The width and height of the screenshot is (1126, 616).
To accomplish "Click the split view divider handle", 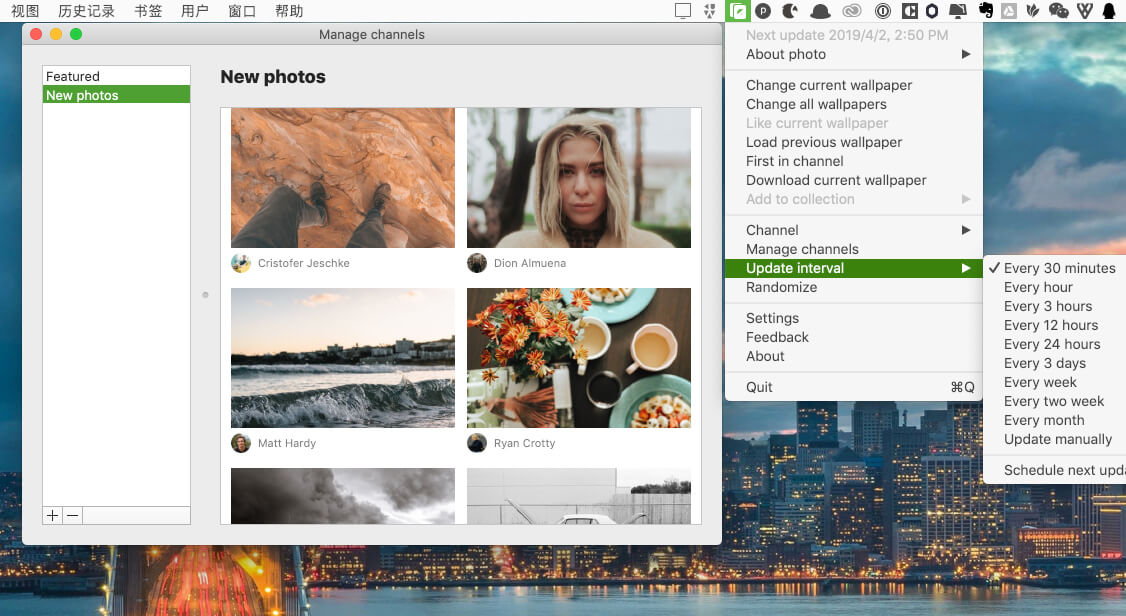I will pyautogui.click(x=205, y=295).
